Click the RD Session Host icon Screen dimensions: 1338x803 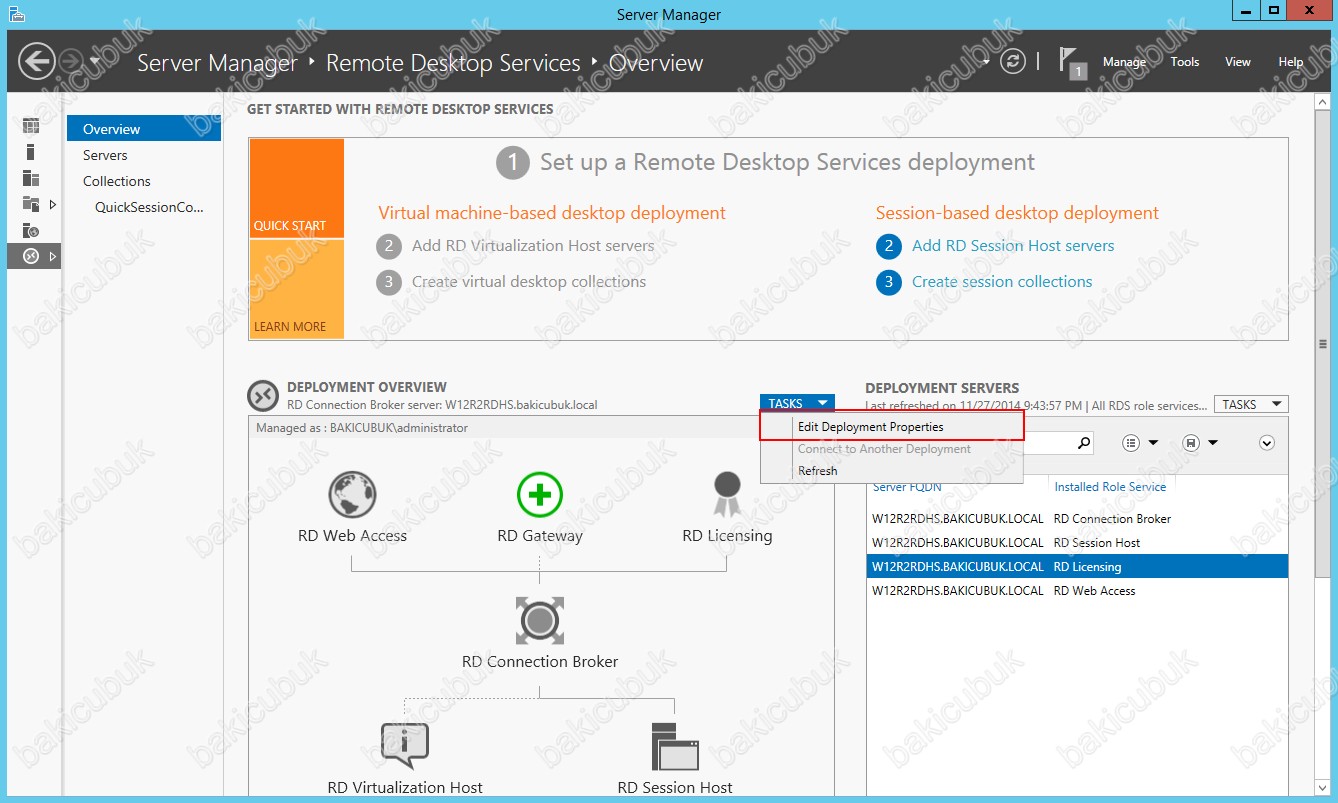pos(675,745)
